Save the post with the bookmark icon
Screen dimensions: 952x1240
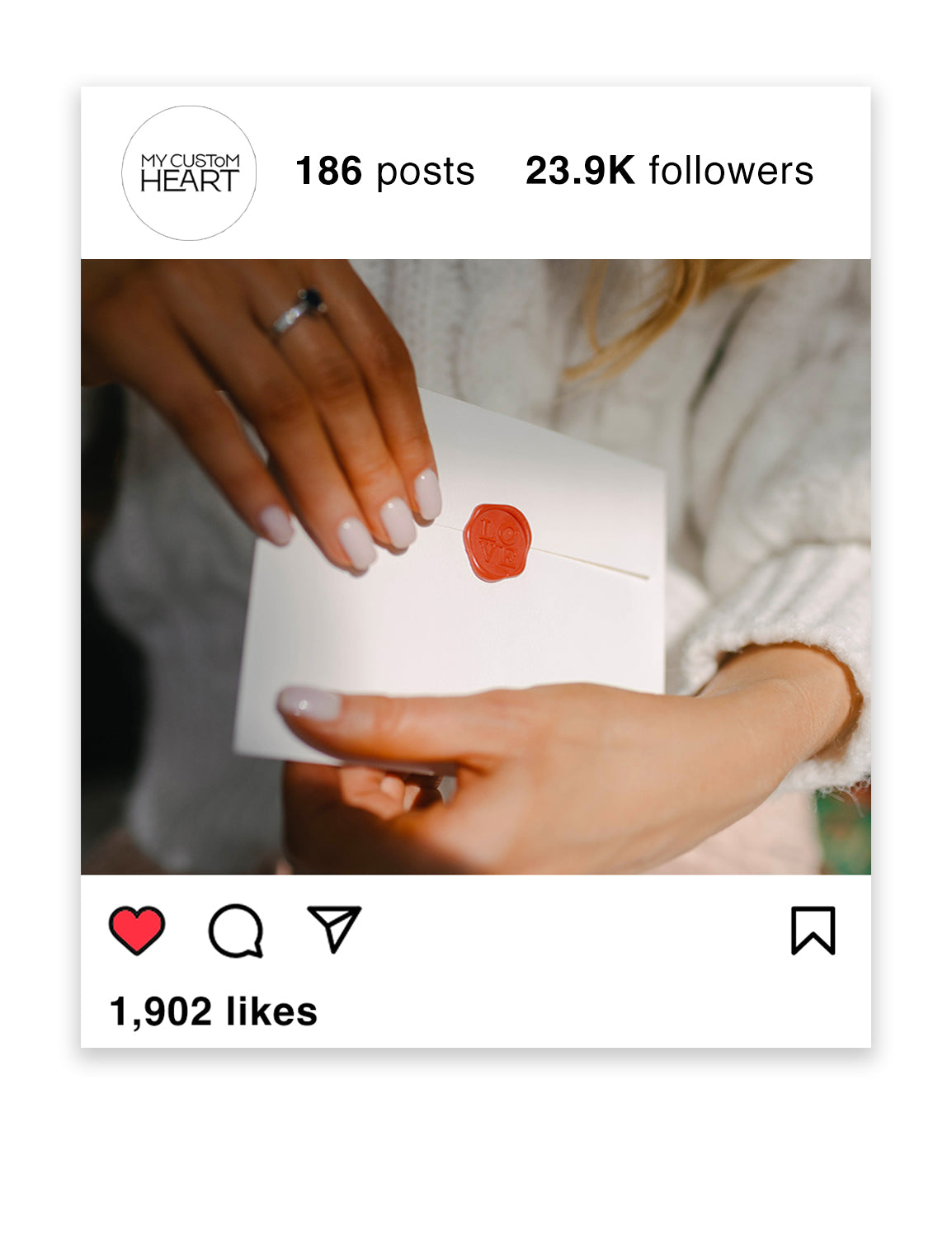click(x=813, y=931)
